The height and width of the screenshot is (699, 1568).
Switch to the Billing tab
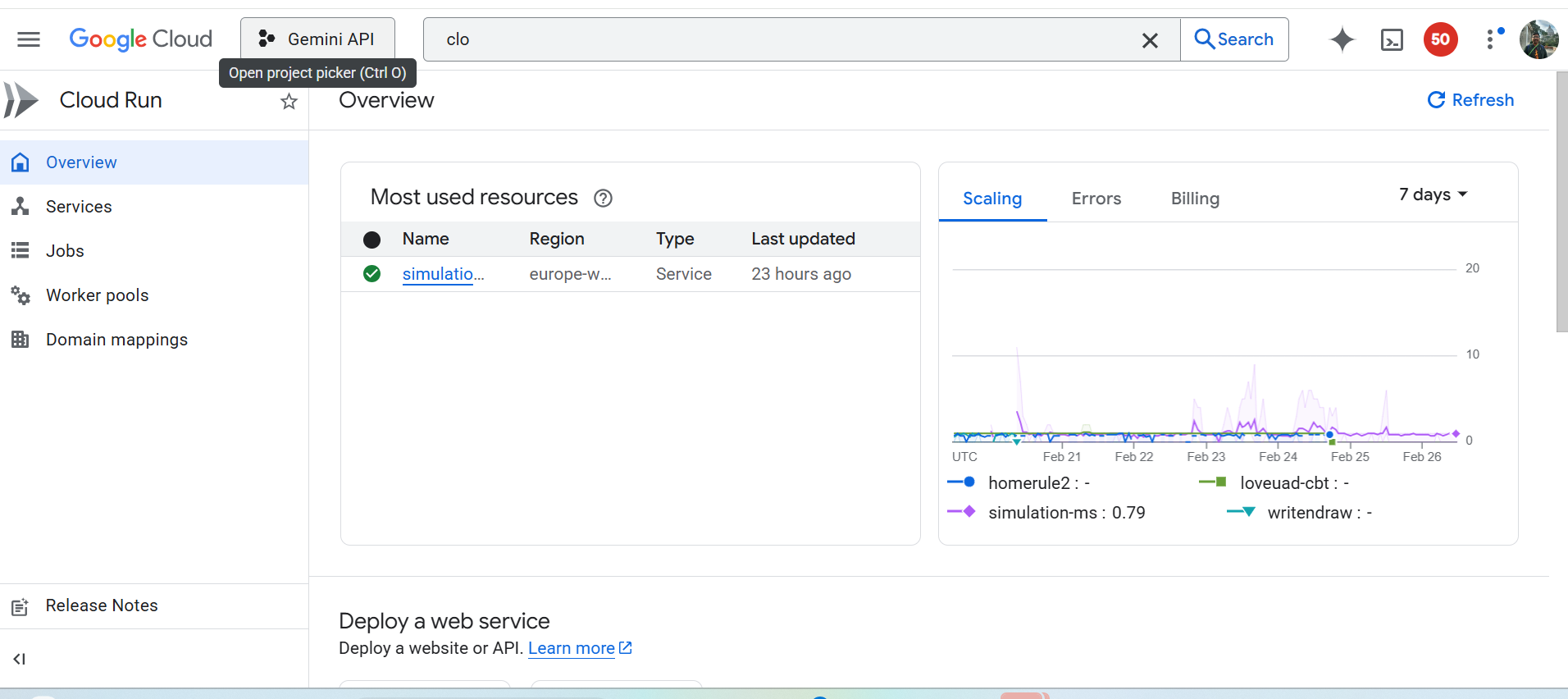[x=1195, y=199]
